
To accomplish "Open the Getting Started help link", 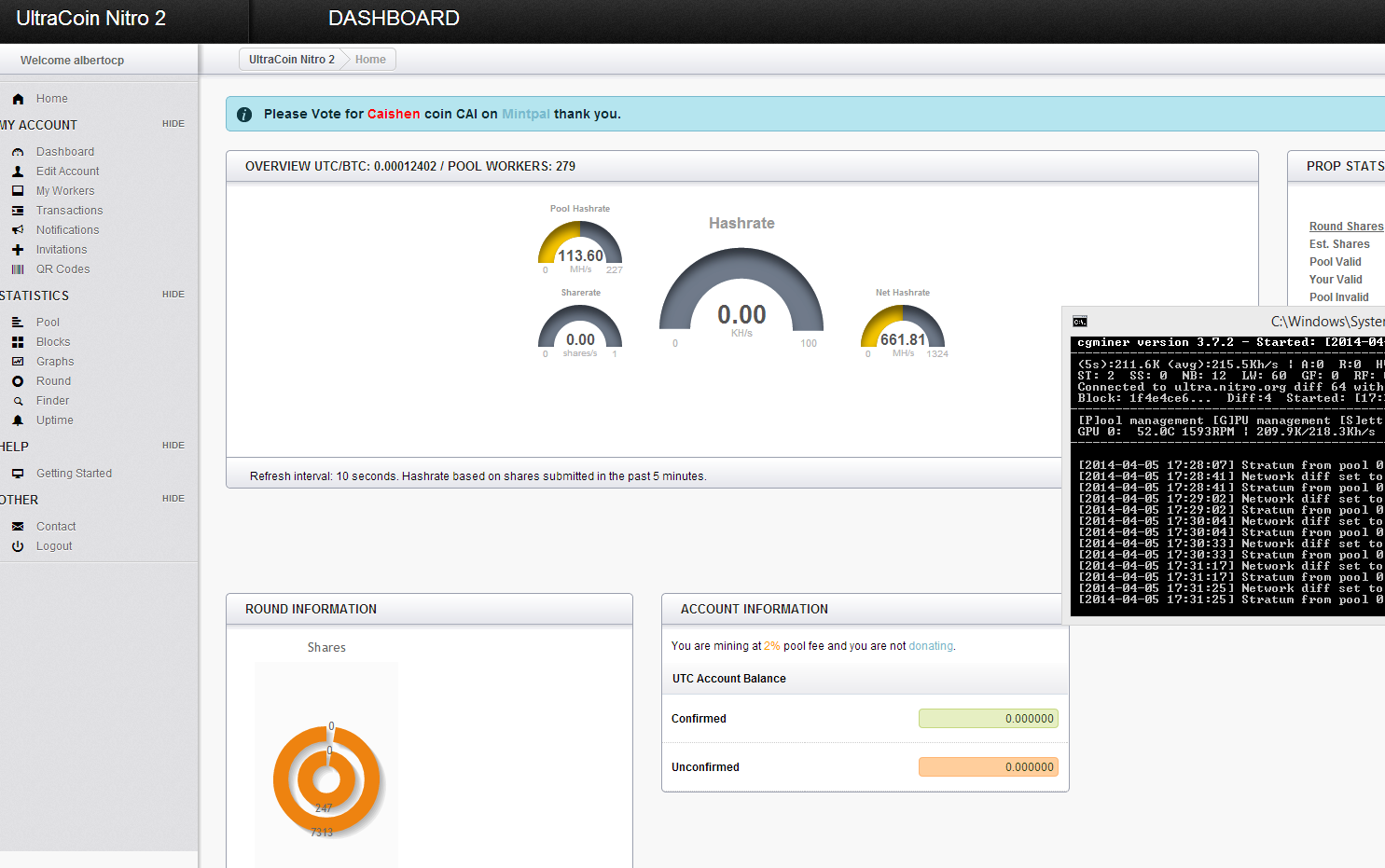I will 74,474.
